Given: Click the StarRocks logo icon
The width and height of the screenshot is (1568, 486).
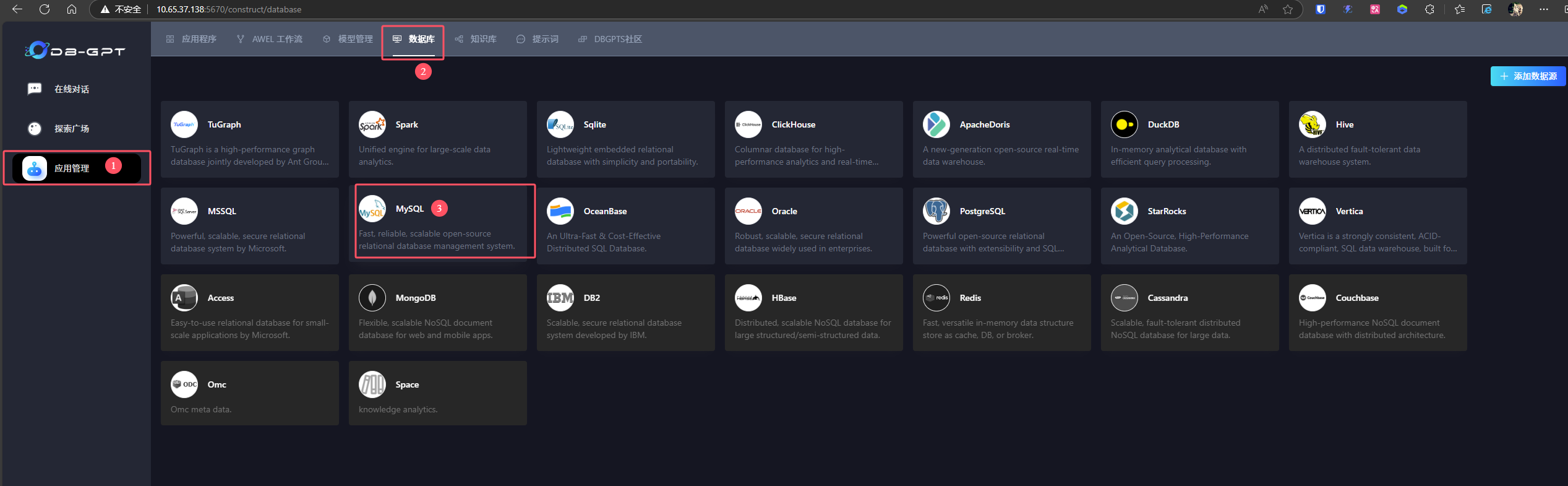Looking at the screenshot, I should pyautogui.click(x=1125, y=211).
